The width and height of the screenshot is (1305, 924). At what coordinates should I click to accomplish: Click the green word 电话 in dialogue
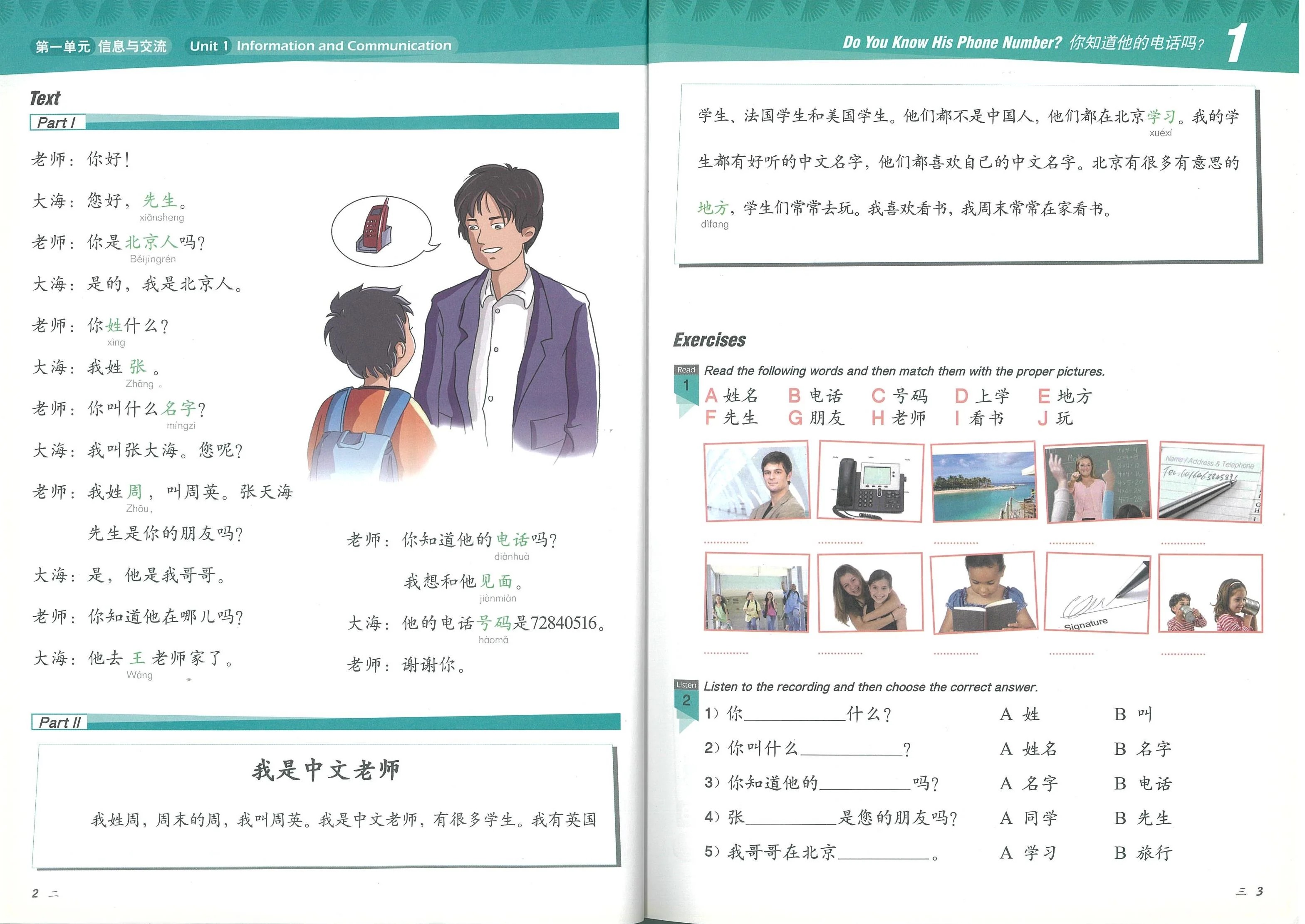[x=512, y=539]
